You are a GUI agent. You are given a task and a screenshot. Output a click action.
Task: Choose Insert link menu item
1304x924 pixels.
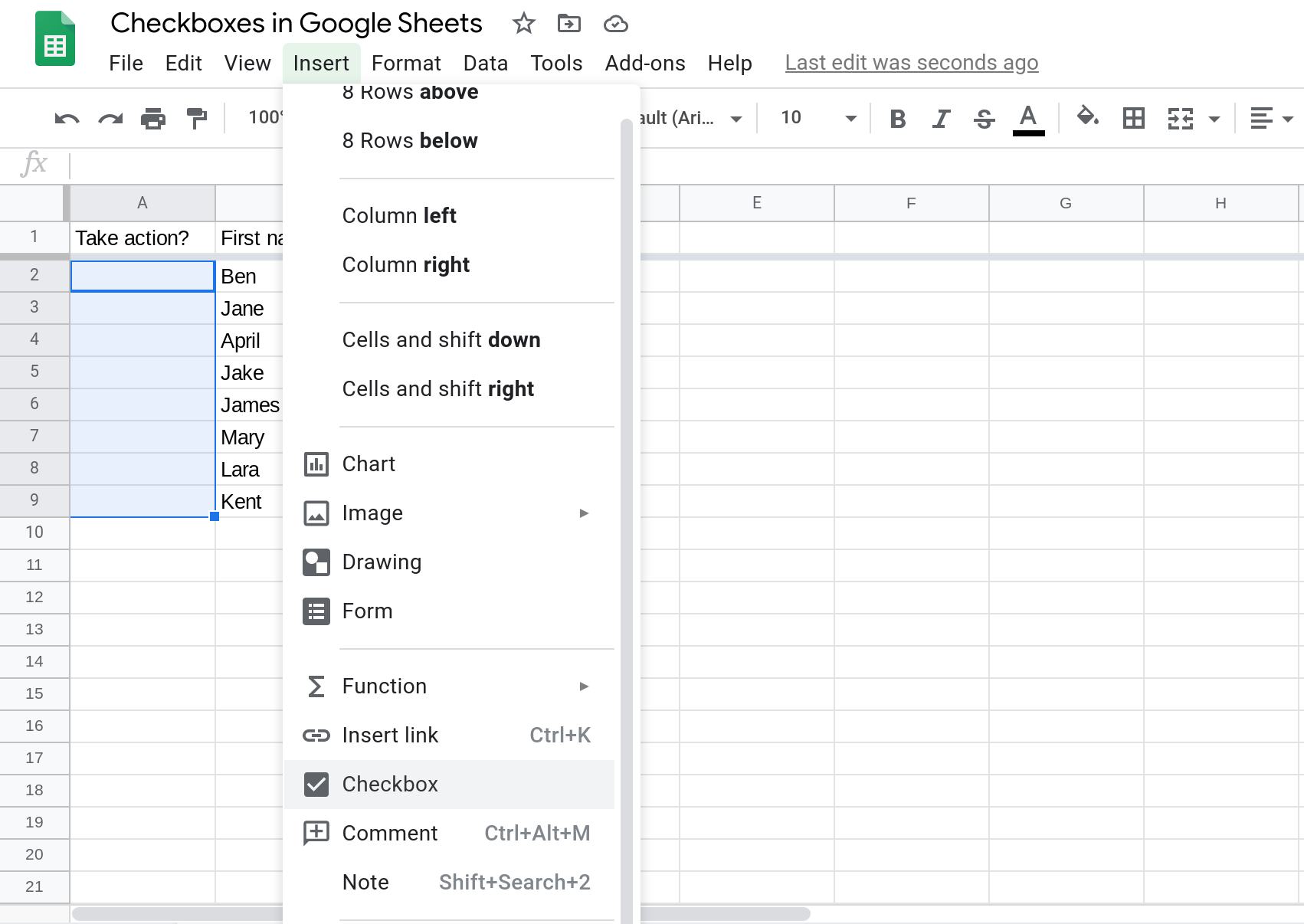(x=450, y=736)
